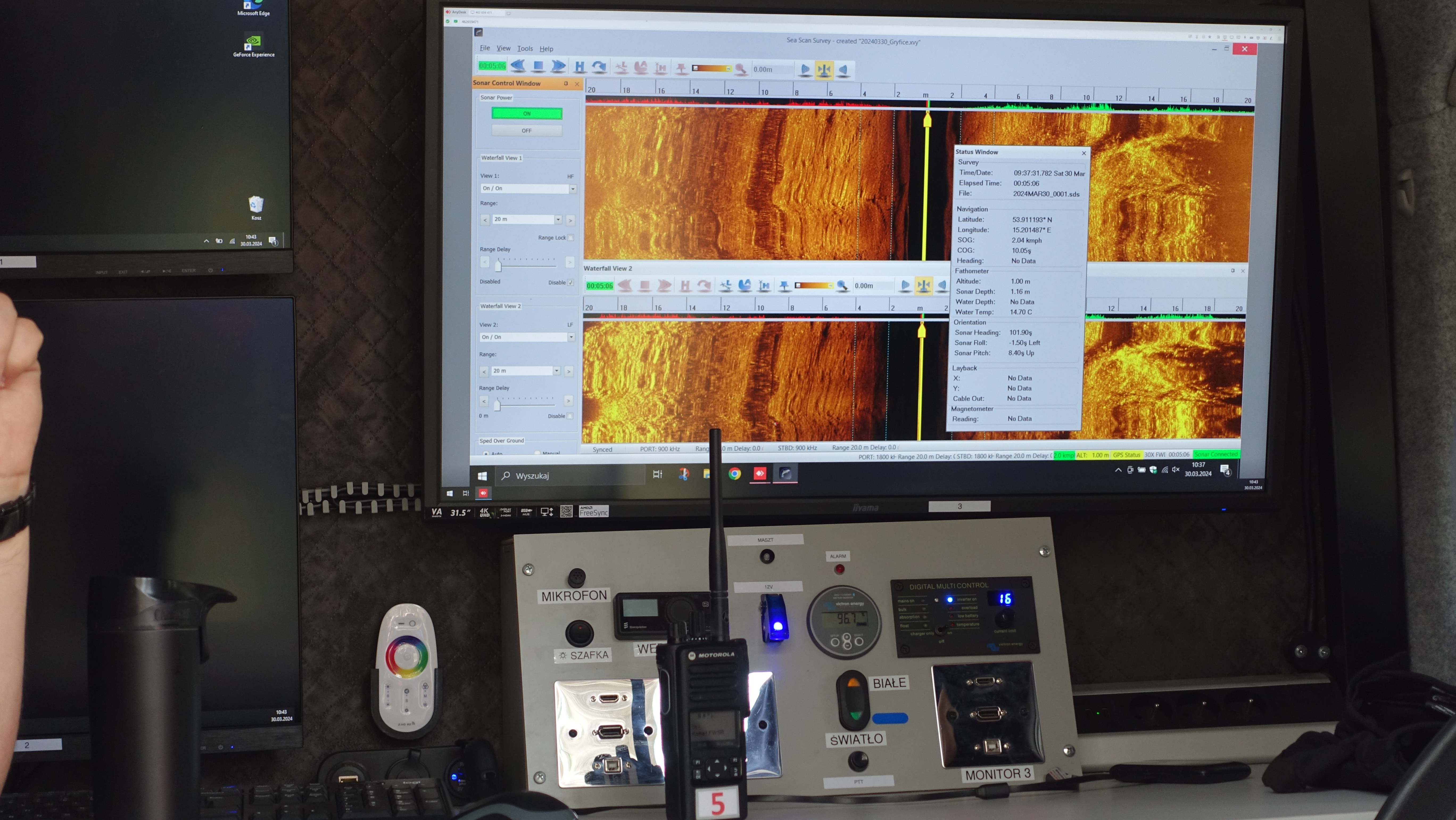Viewport: 1456px width, 820px height.
Task: Toggle Waterfall View 2 Range Delay Disable checkbox
Action: click(570, 416)
